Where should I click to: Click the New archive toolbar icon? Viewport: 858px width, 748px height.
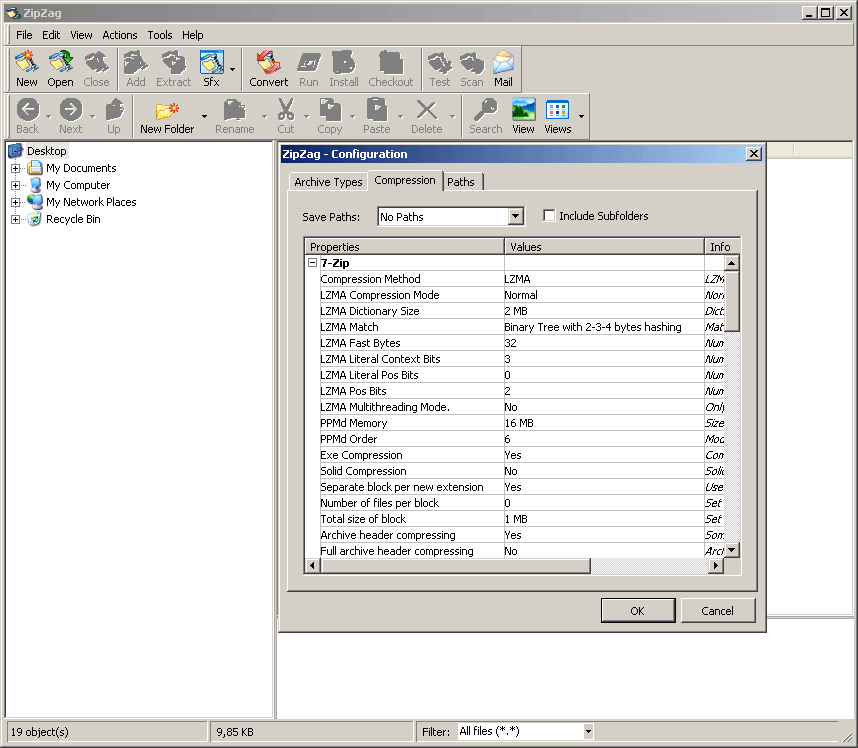tap(26, 69)
